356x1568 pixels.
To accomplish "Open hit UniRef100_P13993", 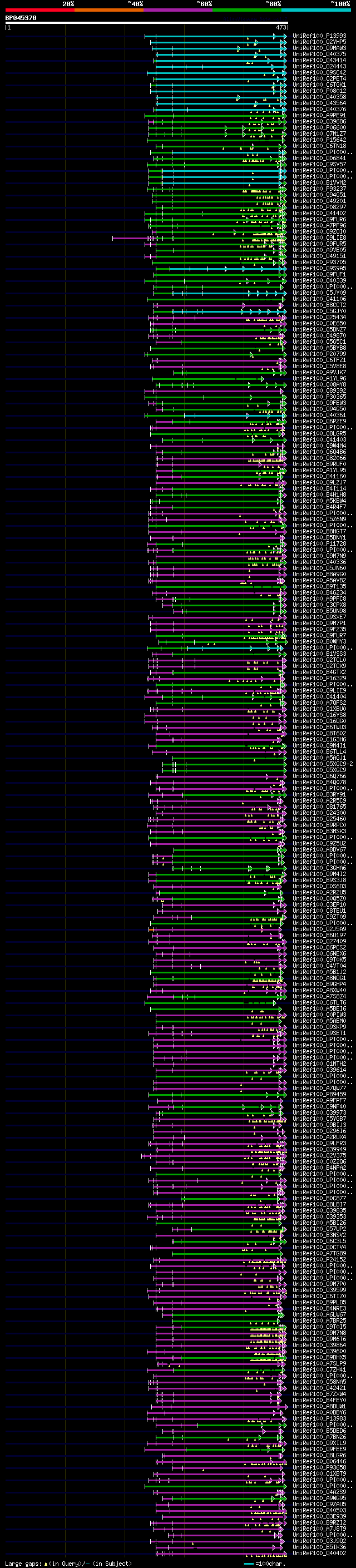I will coord(319,36).
